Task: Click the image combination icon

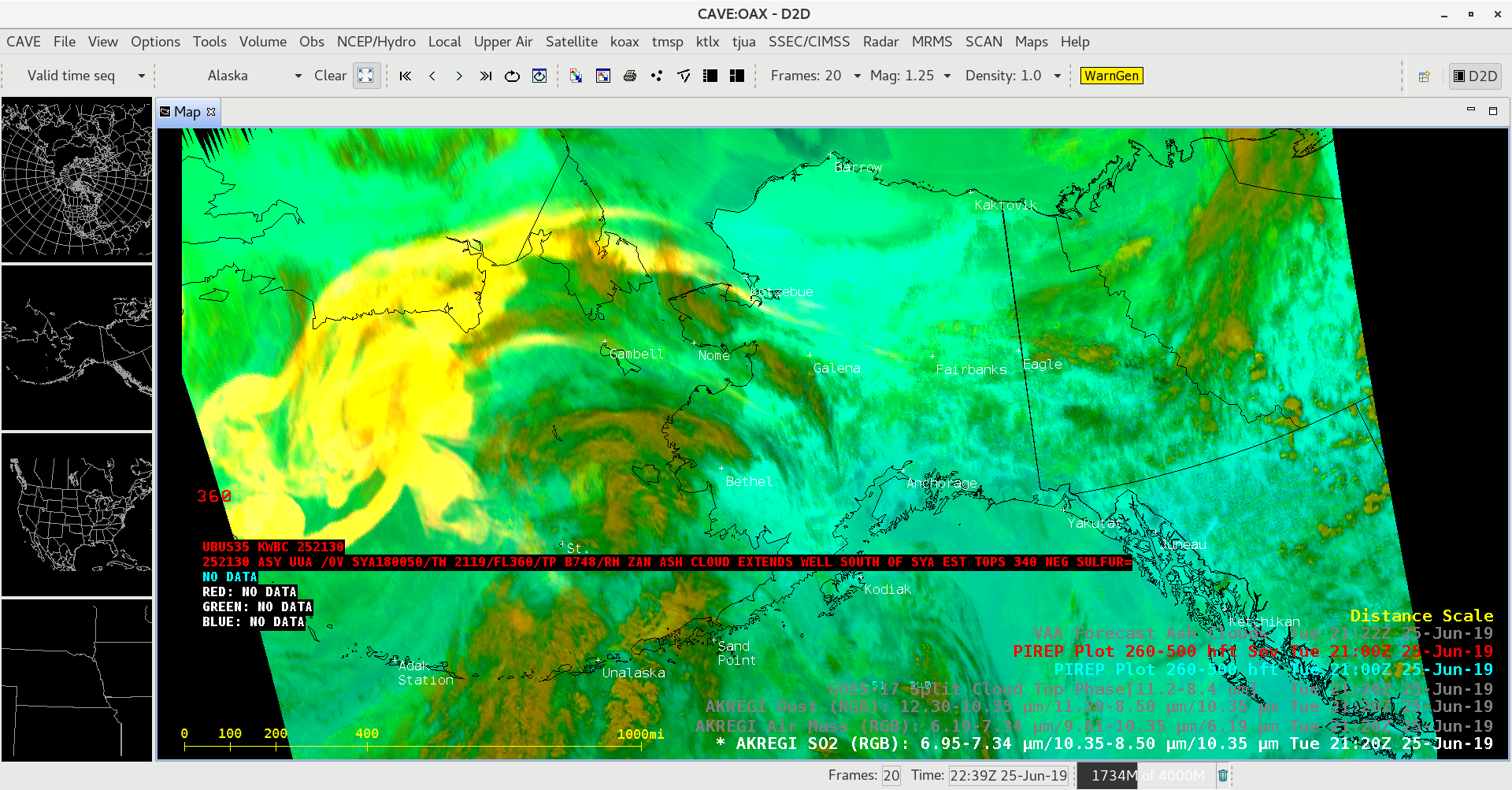Action: pyautogui.click(x=576, y=76)
